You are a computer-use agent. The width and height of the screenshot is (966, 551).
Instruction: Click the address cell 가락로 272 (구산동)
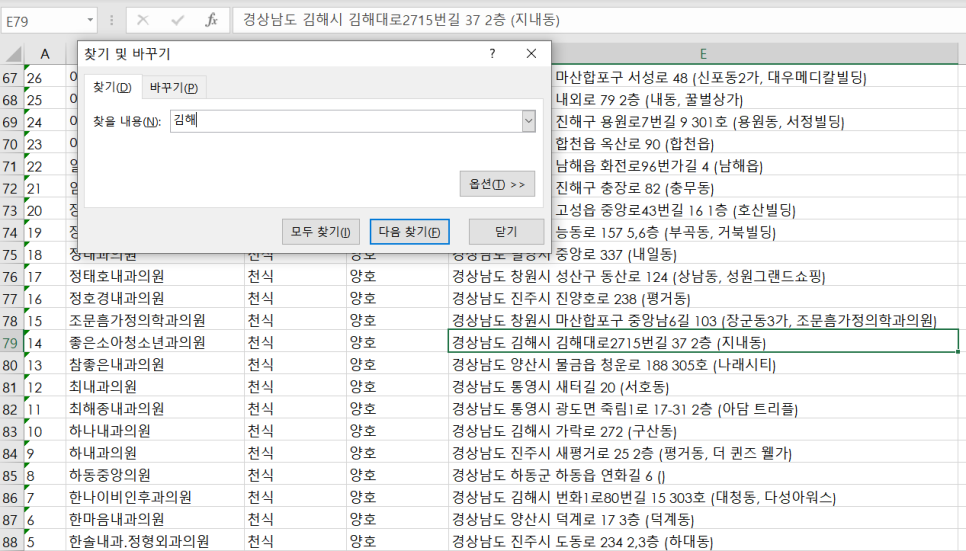pos(703,431)
